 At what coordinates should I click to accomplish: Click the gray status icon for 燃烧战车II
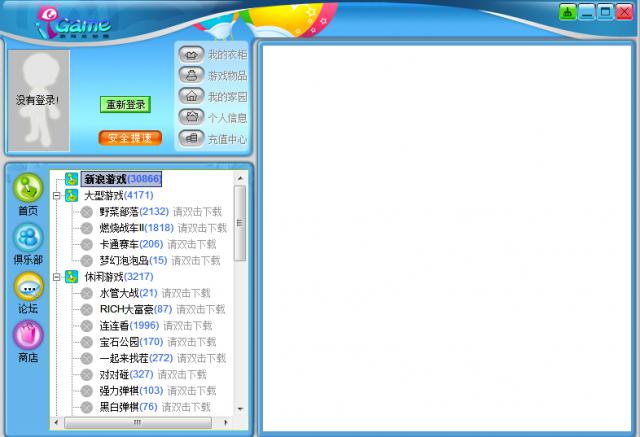[x=87, y=228]
